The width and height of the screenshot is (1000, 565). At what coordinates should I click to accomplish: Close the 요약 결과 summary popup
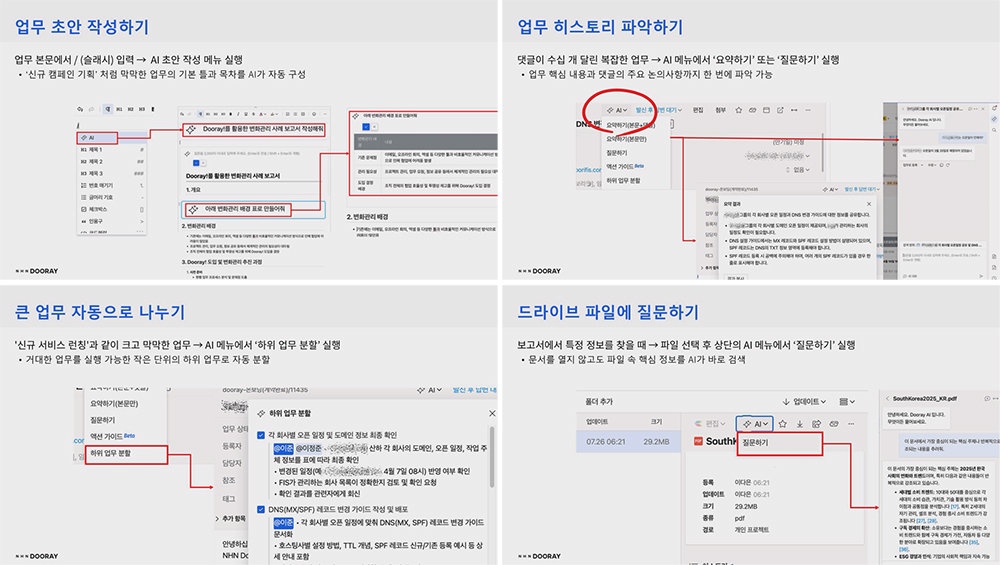click(x=868, y=203)
